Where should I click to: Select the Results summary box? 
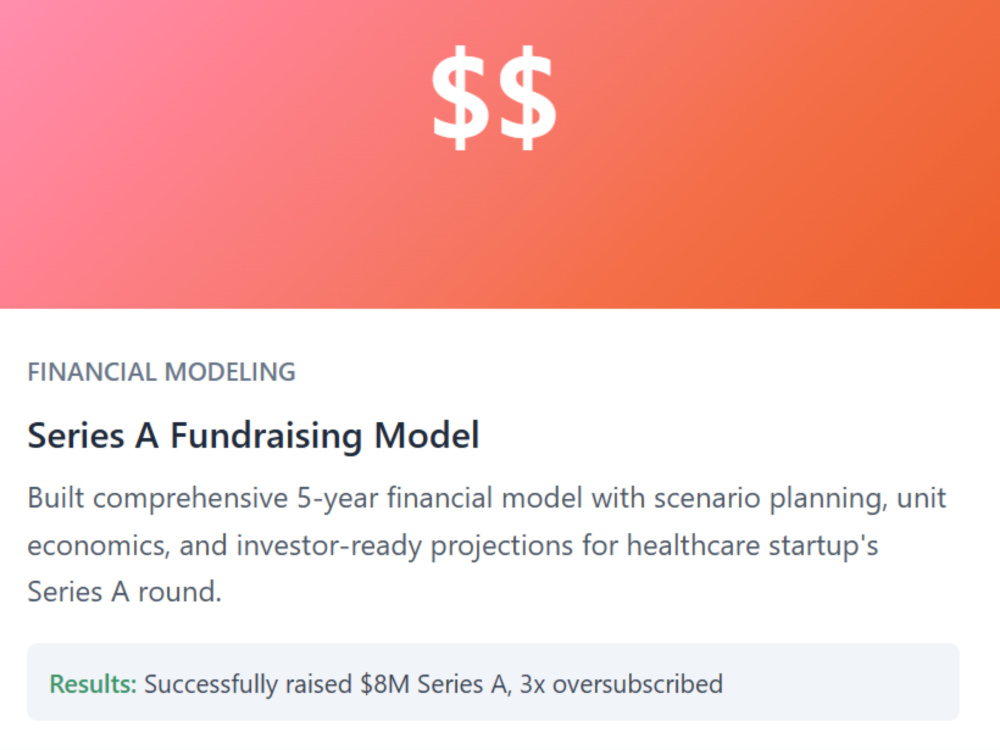(x=493, y=682)
